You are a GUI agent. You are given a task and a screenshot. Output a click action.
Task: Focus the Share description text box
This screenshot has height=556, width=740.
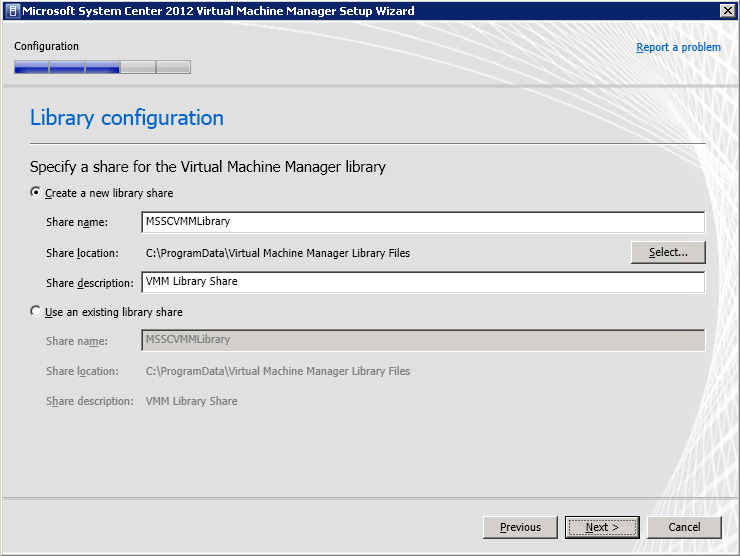pyautogui.click(x=423, y=282)
